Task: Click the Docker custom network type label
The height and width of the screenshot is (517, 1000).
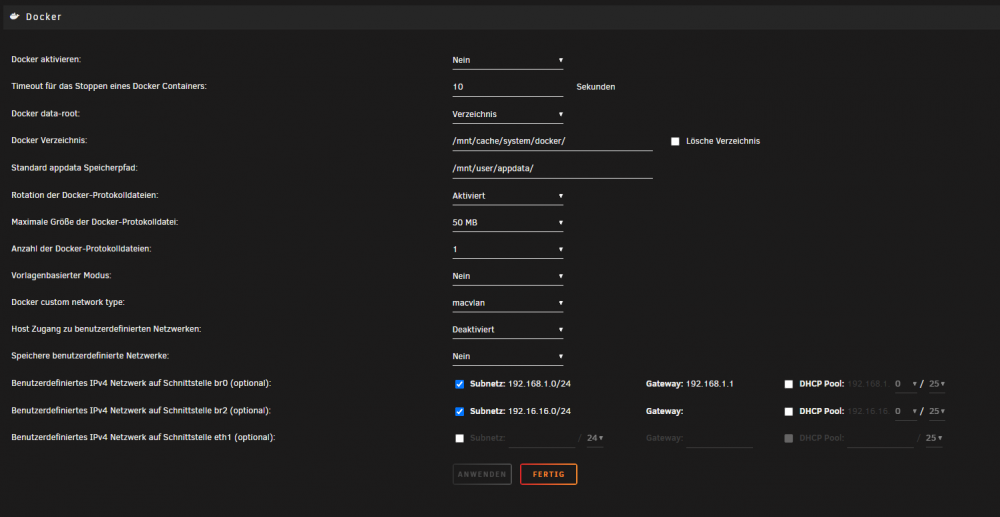Action: pos(68,303)
